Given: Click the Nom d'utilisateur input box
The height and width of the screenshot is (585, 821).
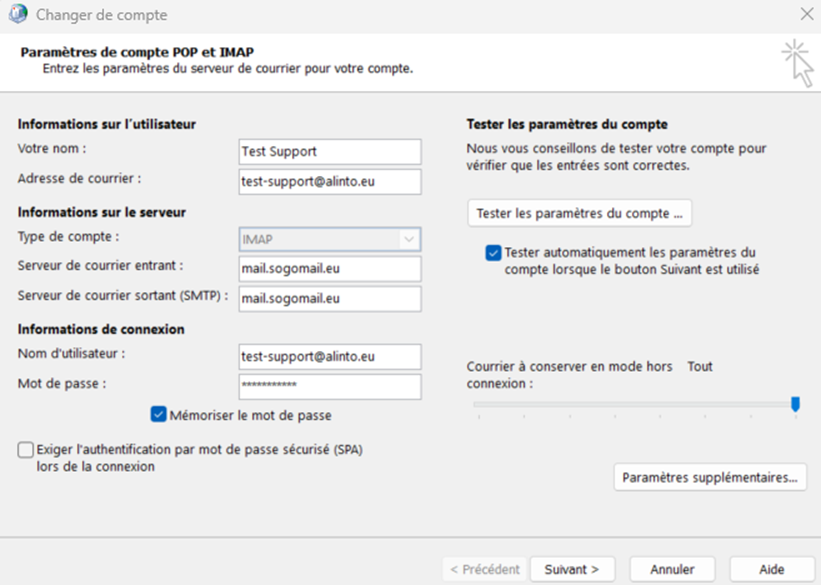Looking at the screenshot, I should pyautogui.click(x=330, y=357).
